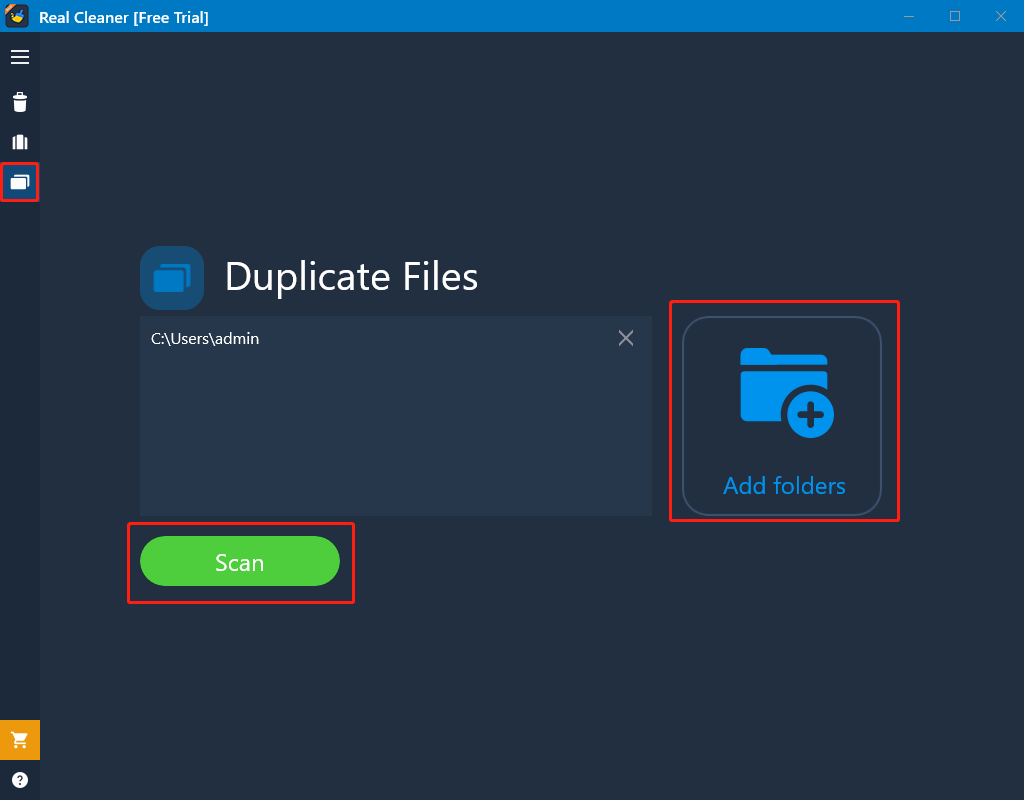
Task: Click the Real Cleaner app icon in title bar
Action: 17,16
